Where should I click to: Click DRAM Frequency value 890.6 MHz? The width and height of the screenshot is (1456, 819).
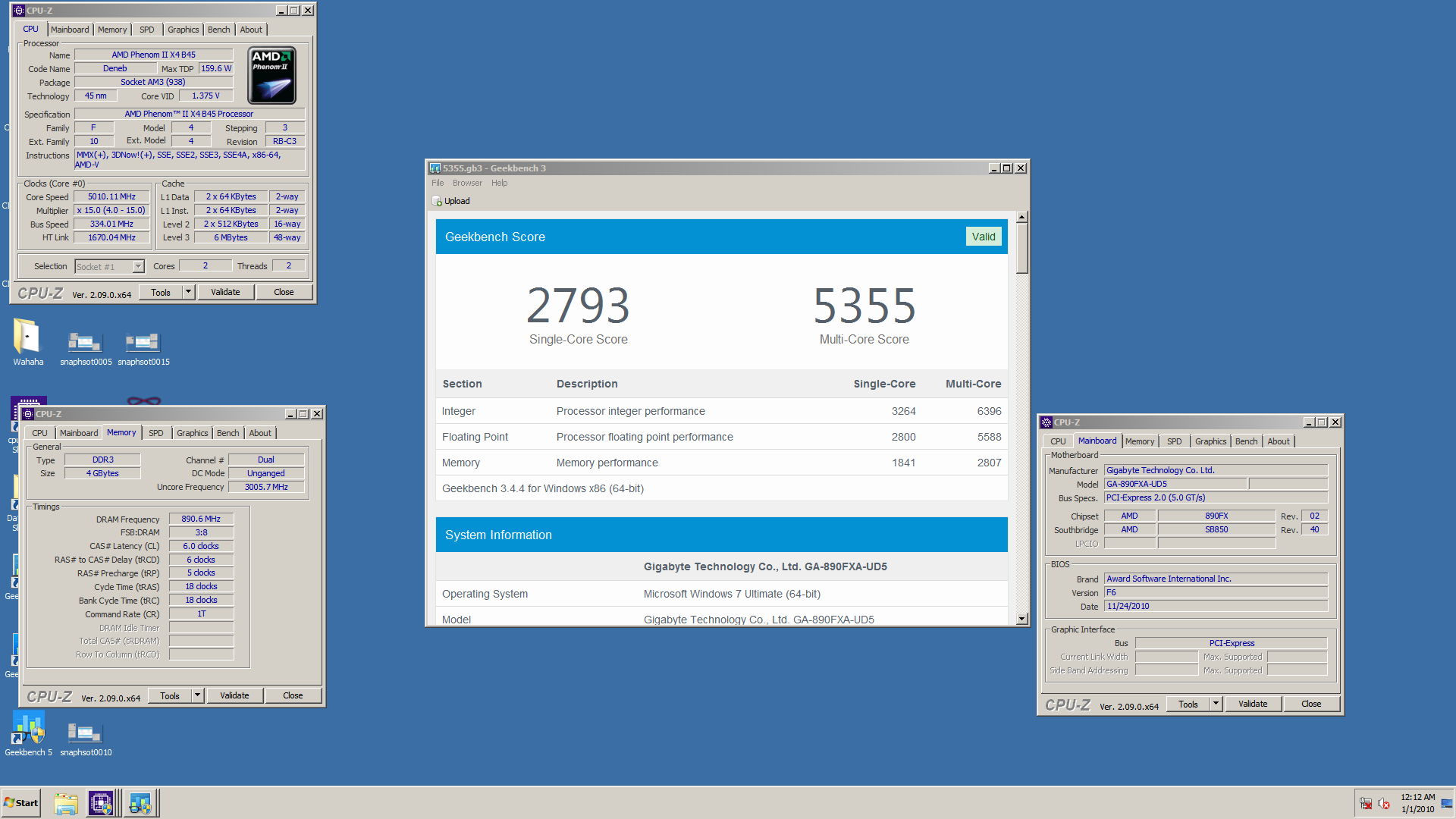201,519
